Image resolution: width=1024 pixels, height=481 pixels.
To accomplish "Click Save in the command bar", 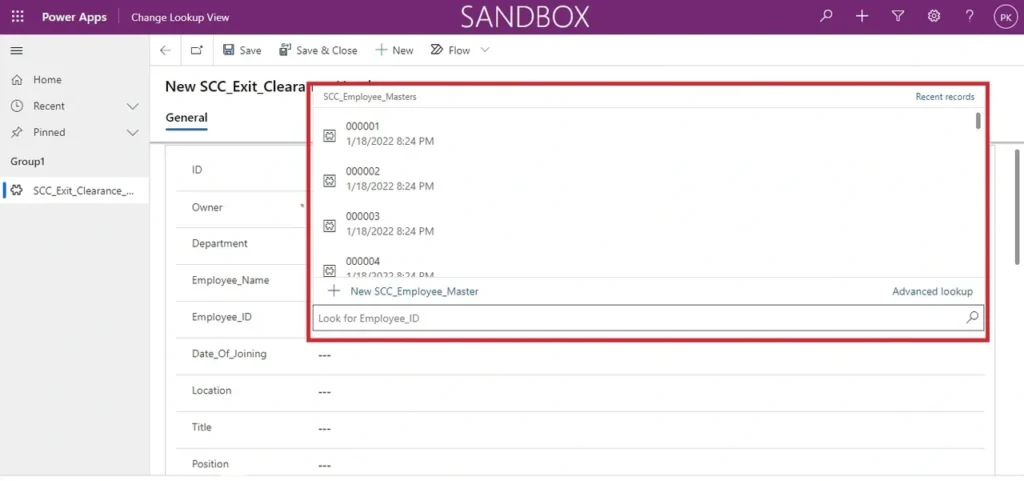I will click(242, 50).
